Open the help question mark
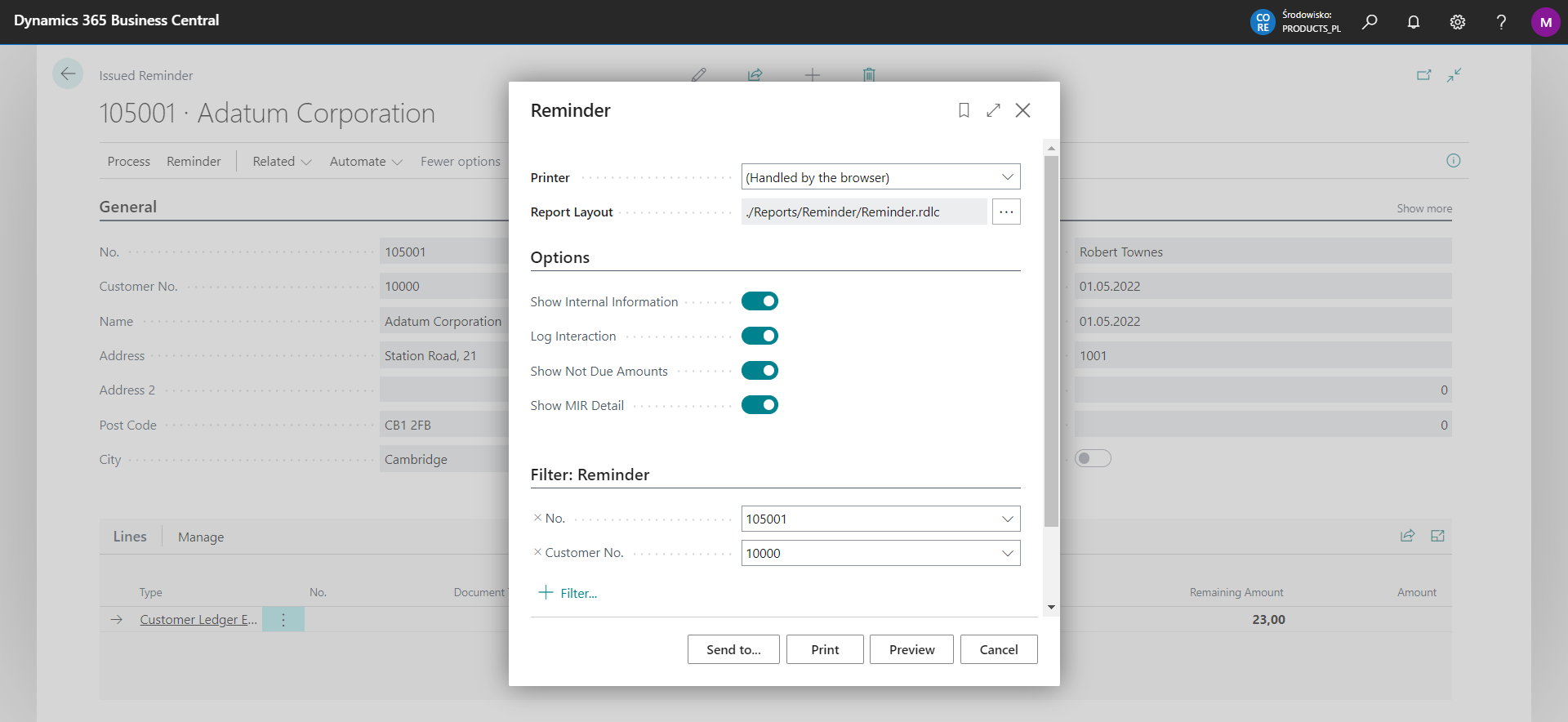This screenshot has height=722, width=1568. [x=1501, y=22]
